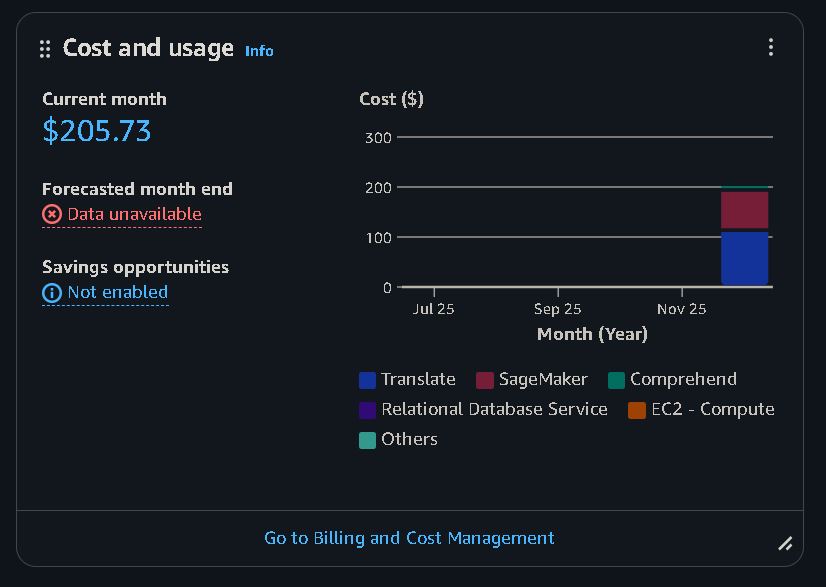This screenshot has height=587, width=826.
Task: Open the Info link next to Cost and usage
Action: (x=259, y=51)
